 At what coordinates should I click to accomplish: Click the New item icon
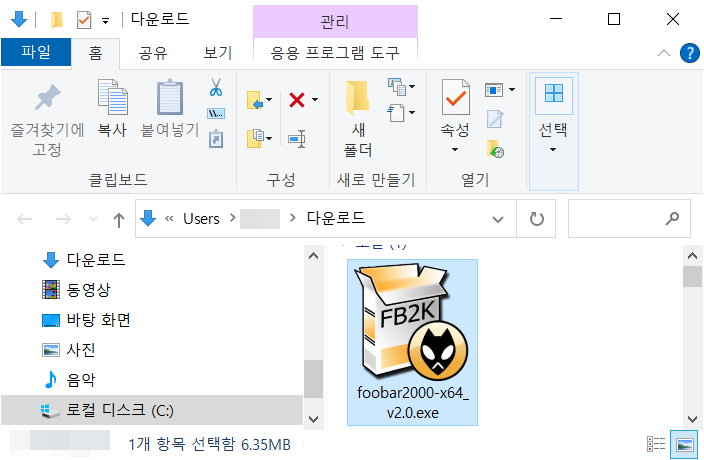point(397,86)
